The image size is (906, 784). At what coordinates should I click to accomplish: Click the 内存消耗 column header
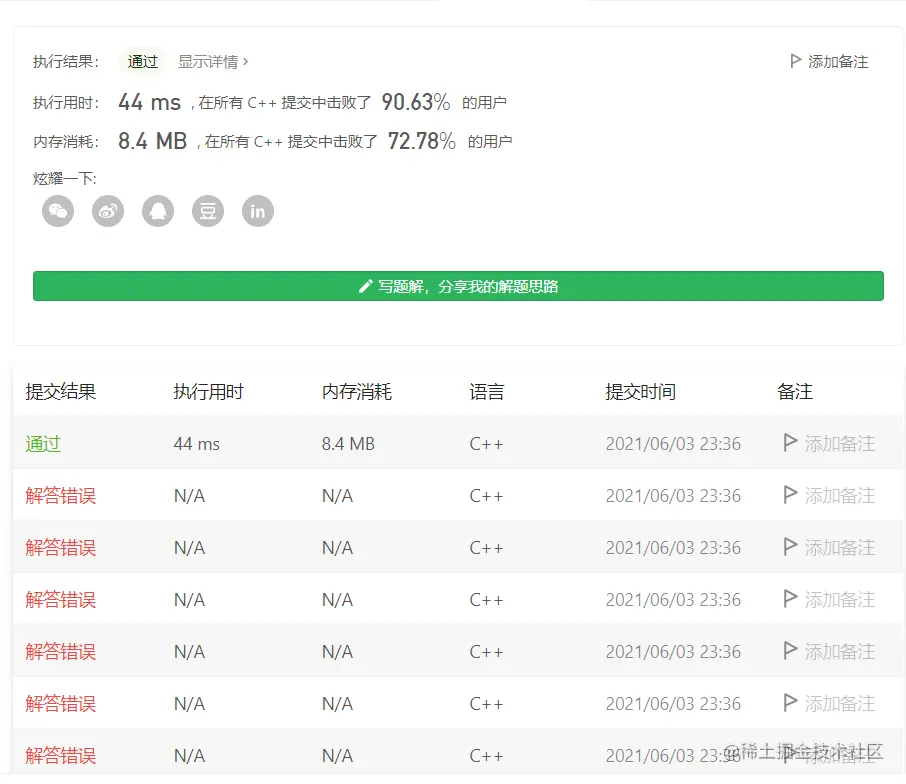point(357,392)
